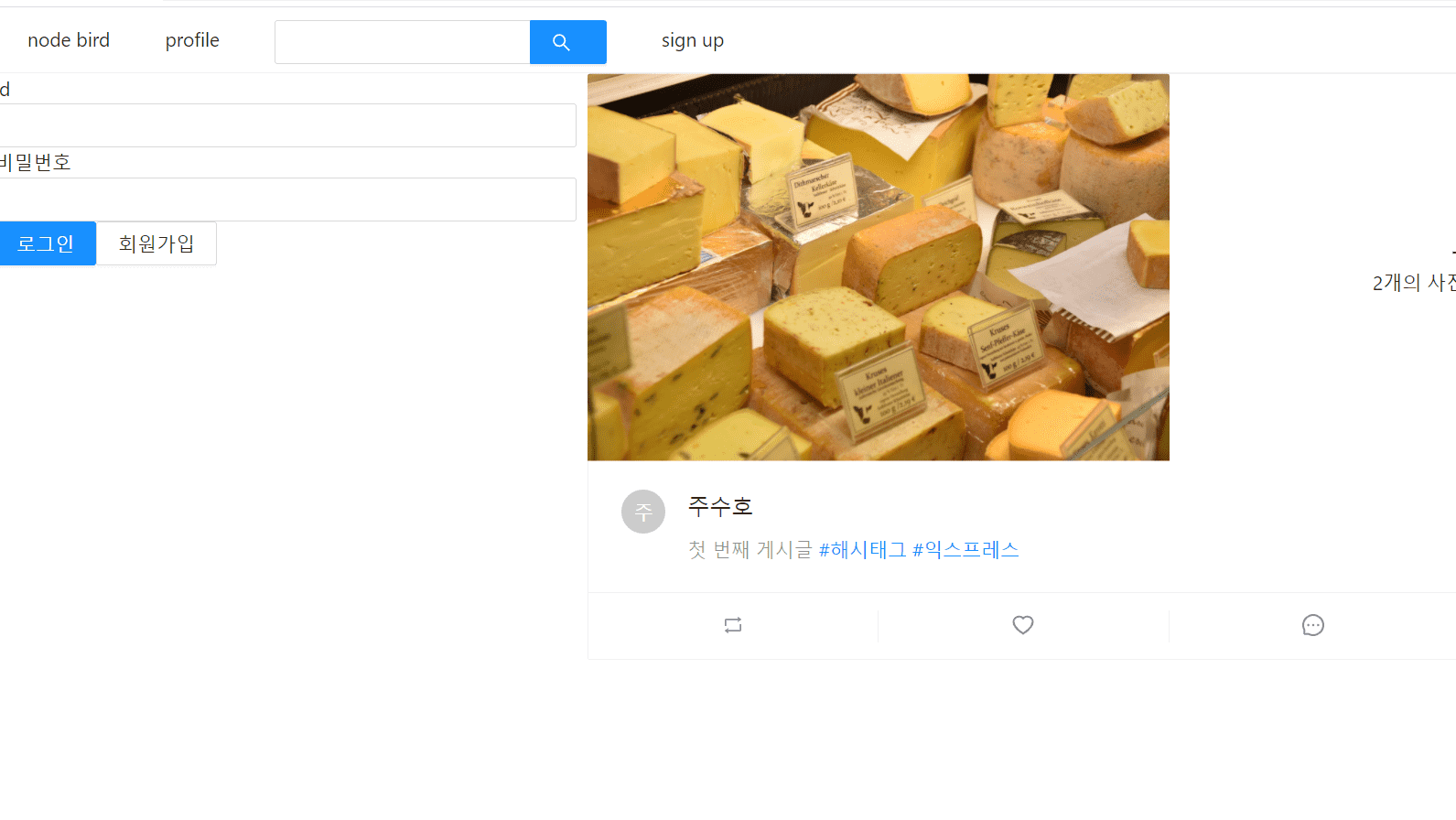Click the author name 주수호
Screen dimensions: 1456x820
click(720, 506)
